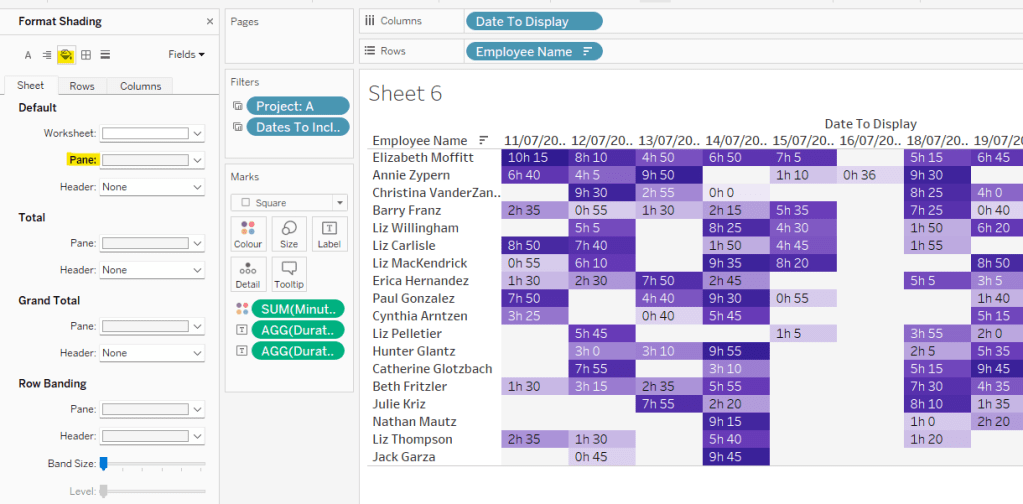The height and width of the screenshot is (504, 1023).
Task: Click the Project: A filter pill
Action: pos(297,106)
